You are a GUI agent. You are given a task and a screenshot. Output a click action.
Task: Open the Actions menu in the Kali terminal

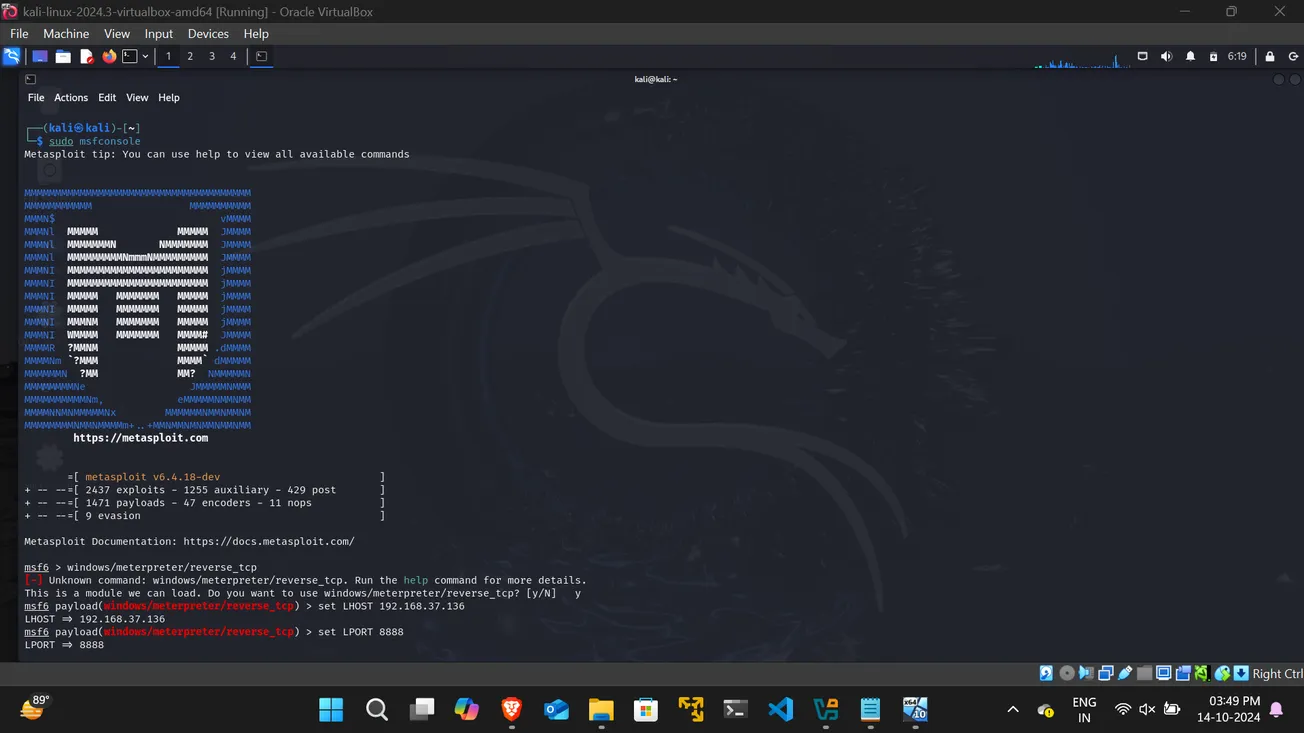tap(70, 97)
